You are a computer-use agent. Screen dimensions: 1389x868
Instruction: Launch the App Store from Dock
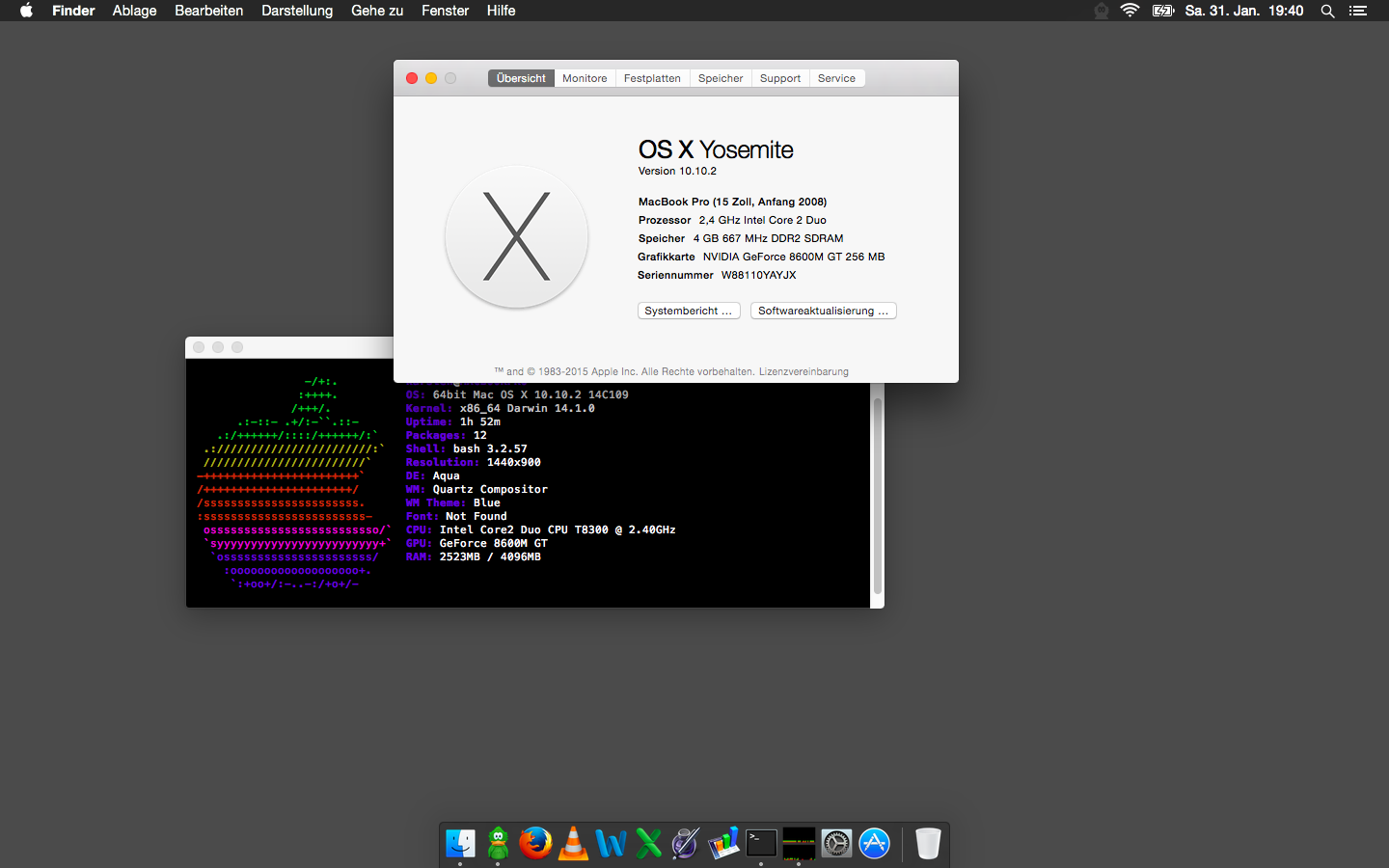[874, 843]
